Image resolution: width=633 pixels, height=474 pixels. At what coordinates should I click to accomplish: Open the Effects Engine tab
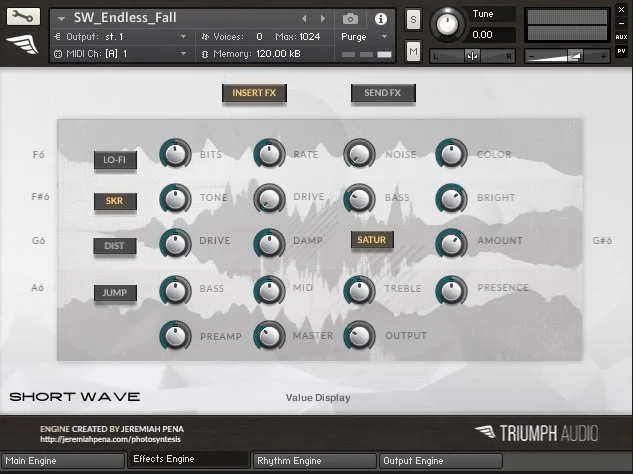188,459
